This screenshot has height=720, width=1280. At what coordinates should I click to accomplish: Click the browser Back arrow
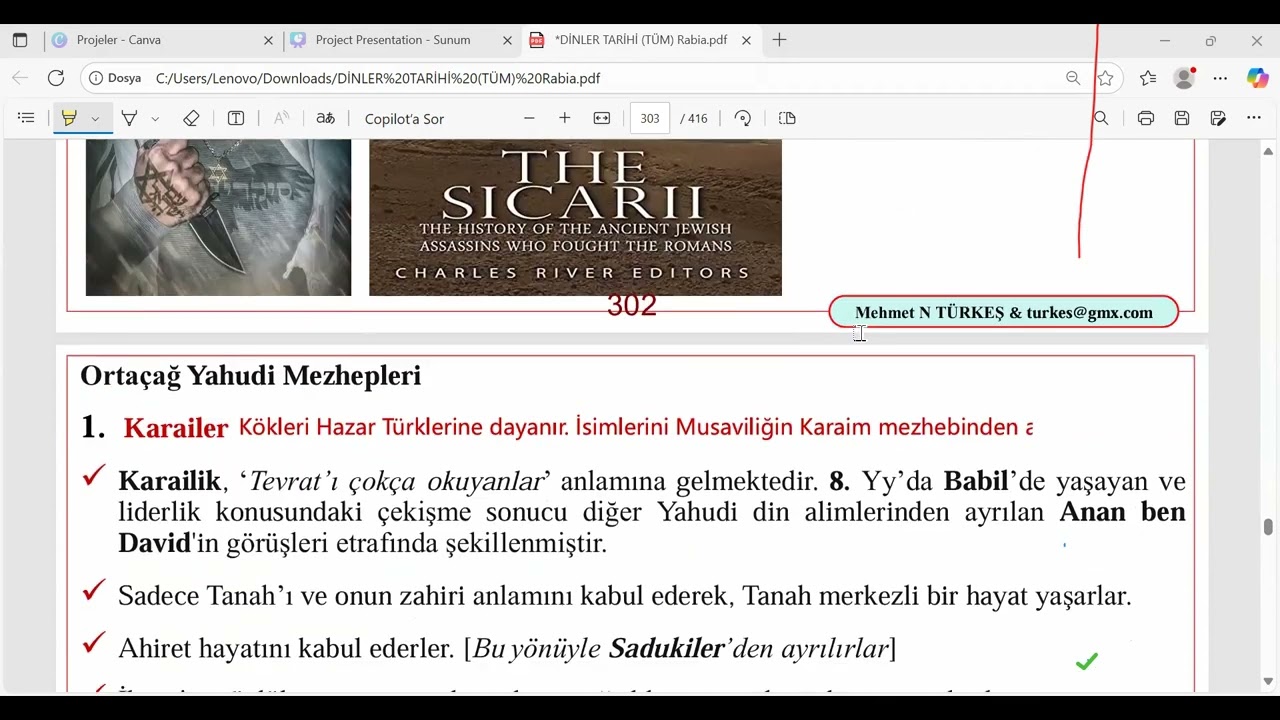(20, 78)
